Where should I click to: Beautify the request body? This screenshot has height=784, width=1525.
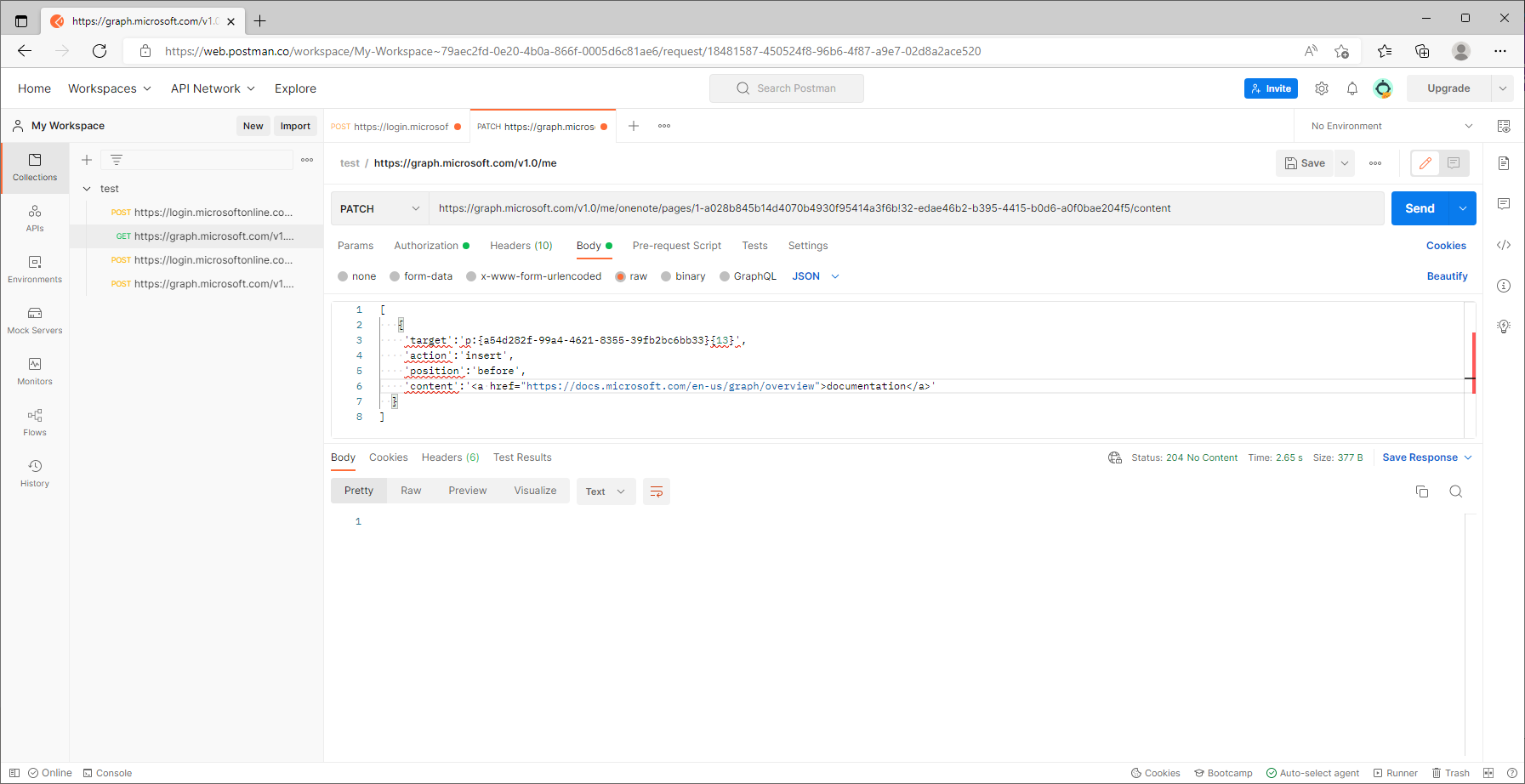click(1447, 276)
